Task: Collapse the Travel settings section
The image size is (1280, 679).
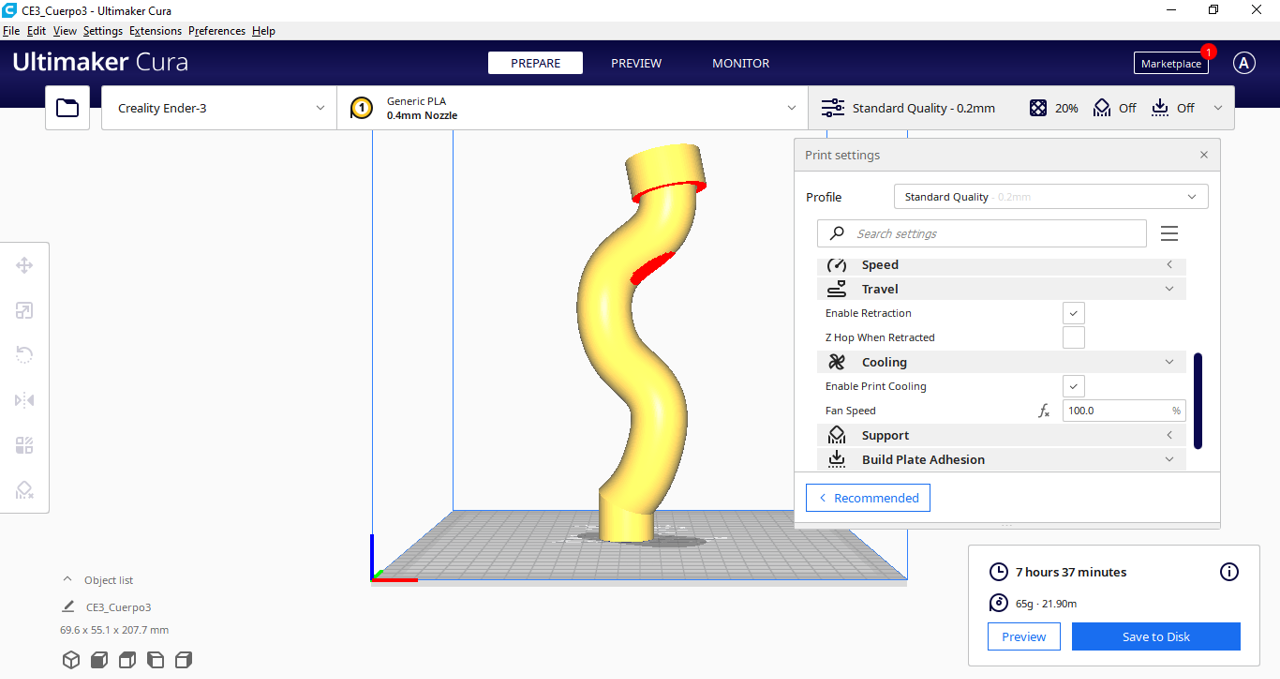Action: pos(1002,289)
